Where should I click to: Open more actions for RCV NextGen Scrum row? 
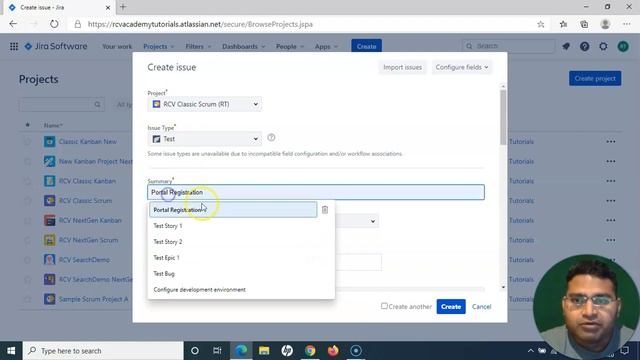611,240
